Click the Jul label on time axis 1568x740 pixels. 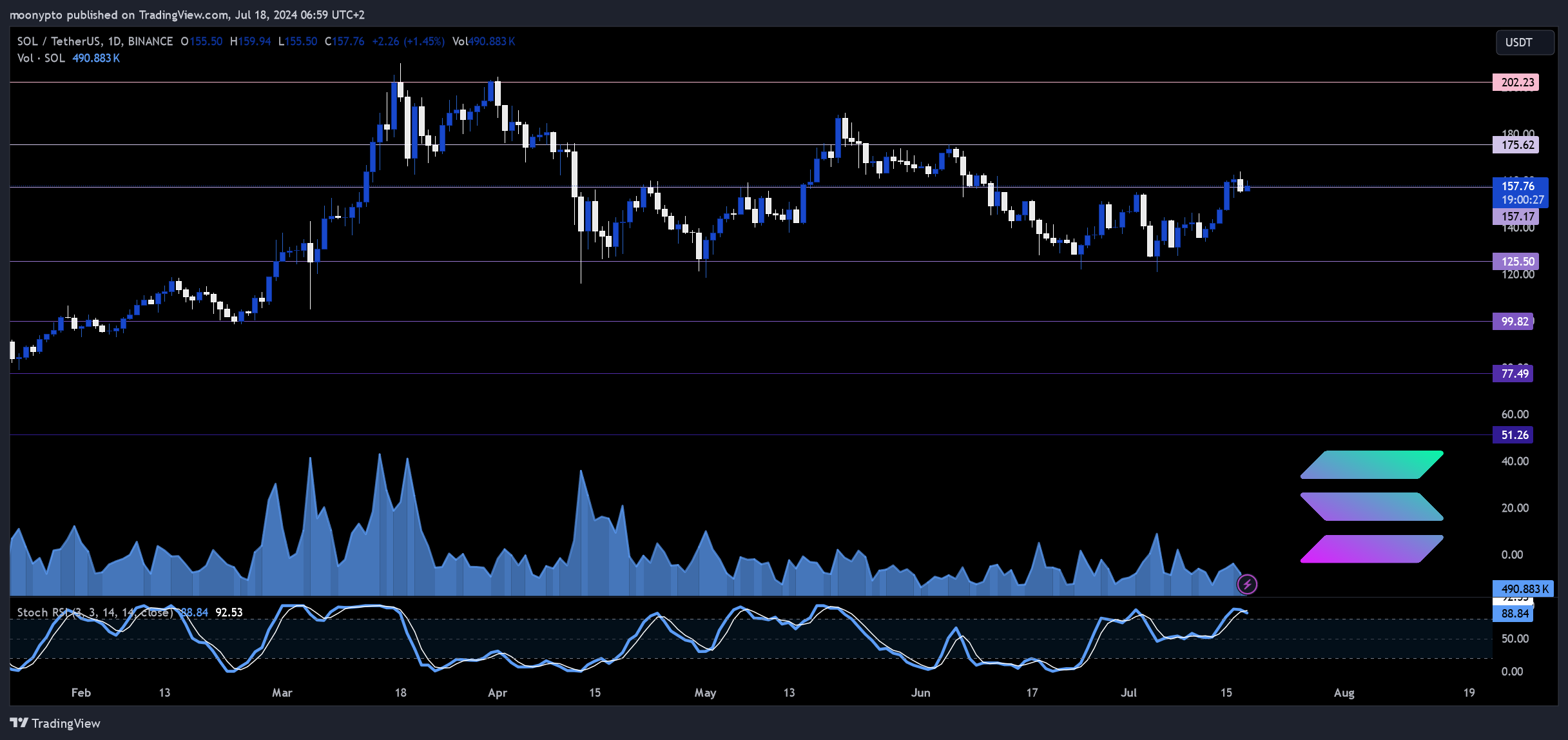point(1128,693)
